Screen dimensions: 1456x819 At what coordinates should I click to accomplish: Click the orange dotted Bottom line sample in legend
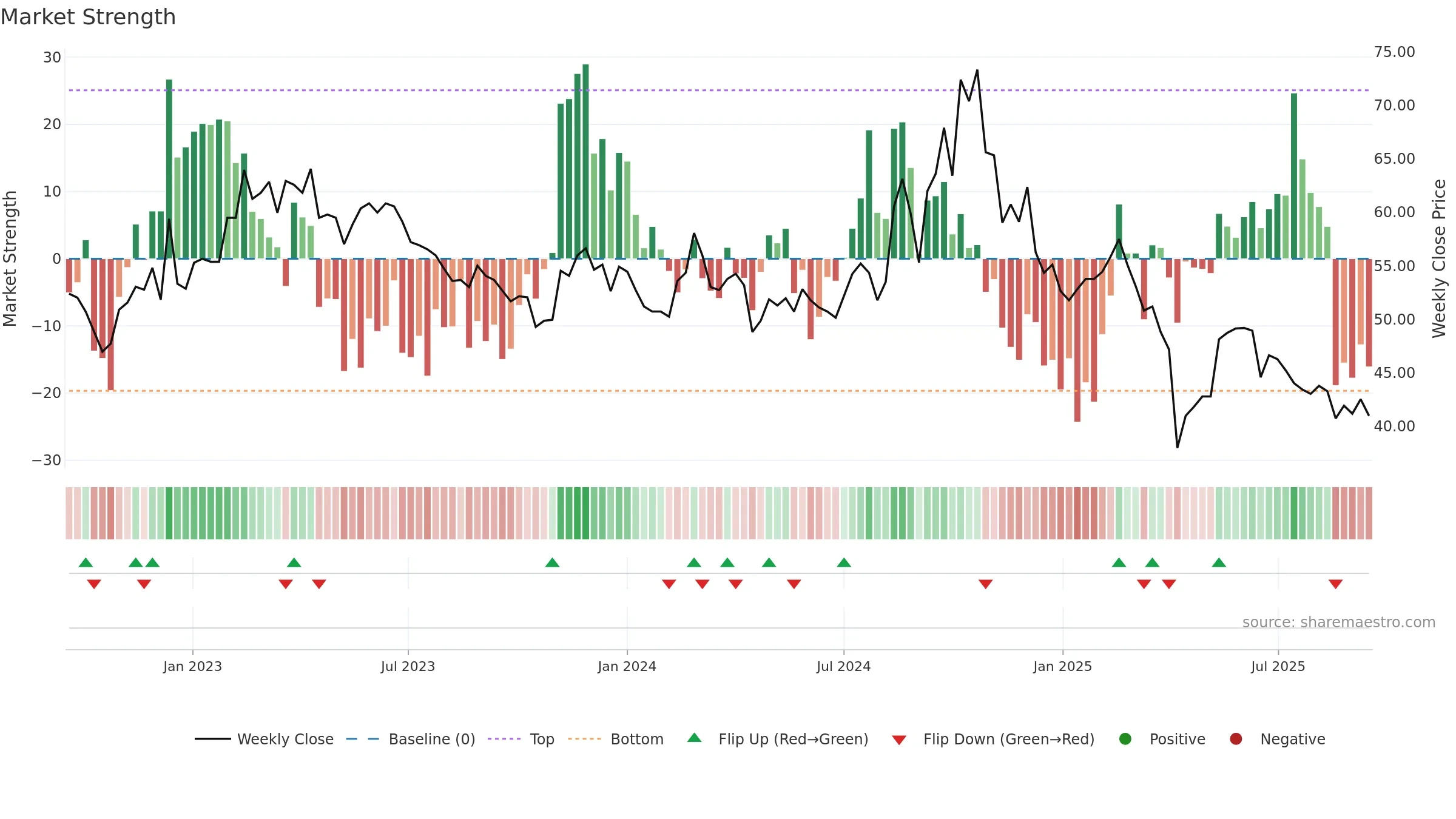(x=585, y=739)
